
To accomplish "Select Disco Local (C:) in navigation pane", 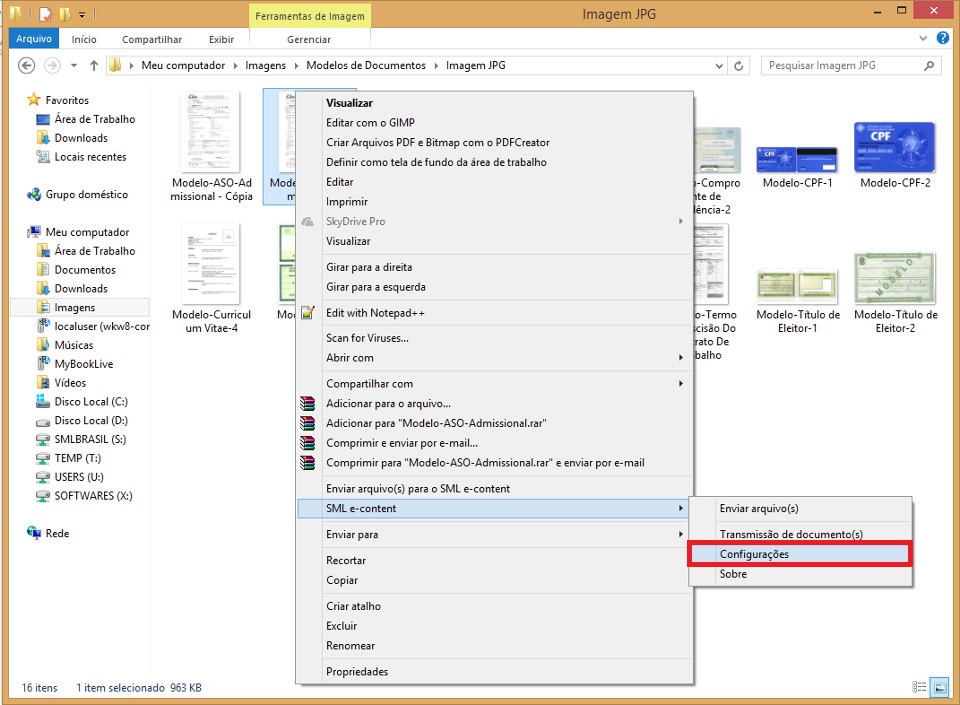I will (91, 402).
